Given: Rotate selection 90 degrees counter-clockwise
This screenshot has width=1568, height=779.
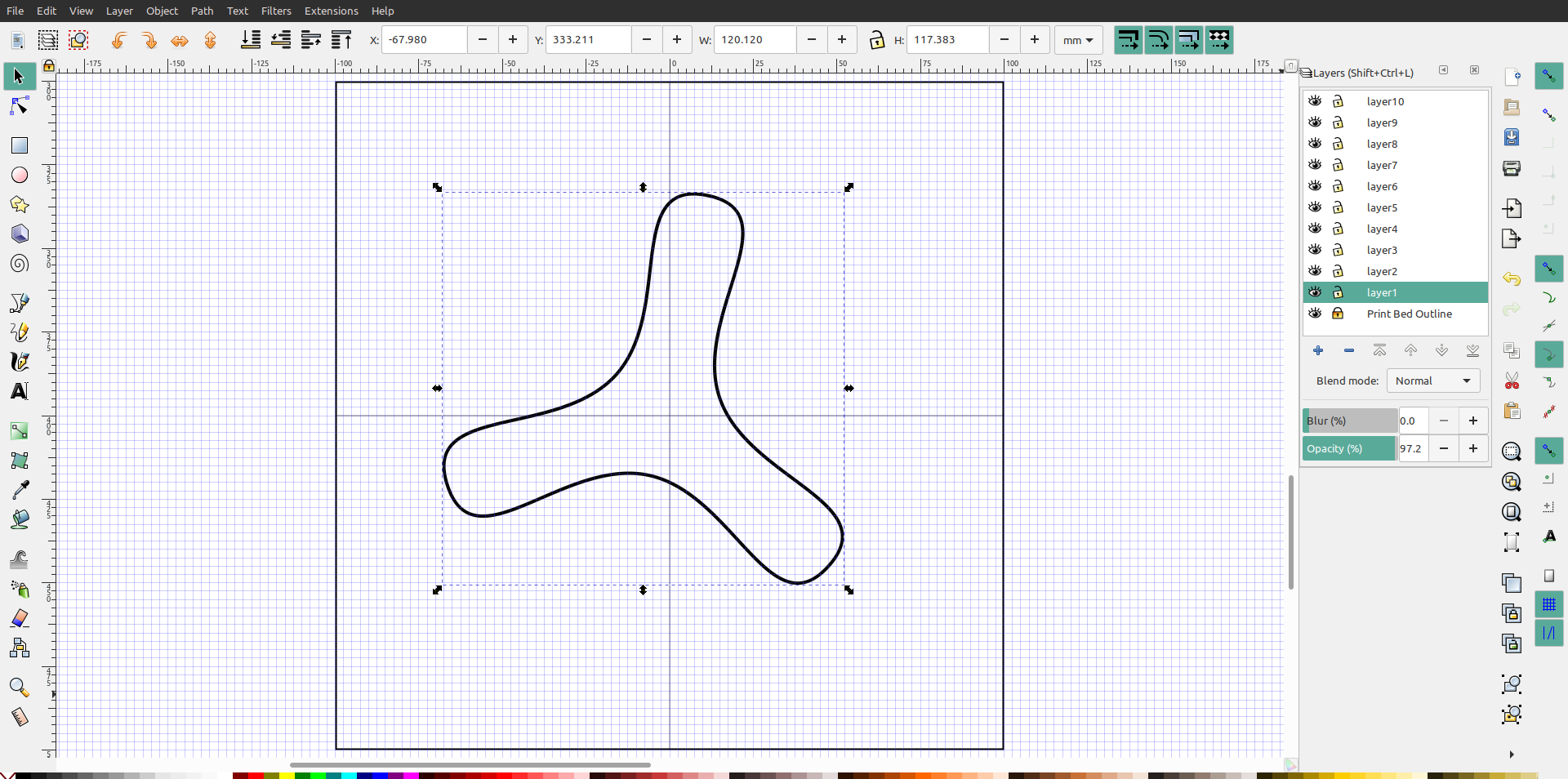Looking at the screenshot, I should coord(118,40).
